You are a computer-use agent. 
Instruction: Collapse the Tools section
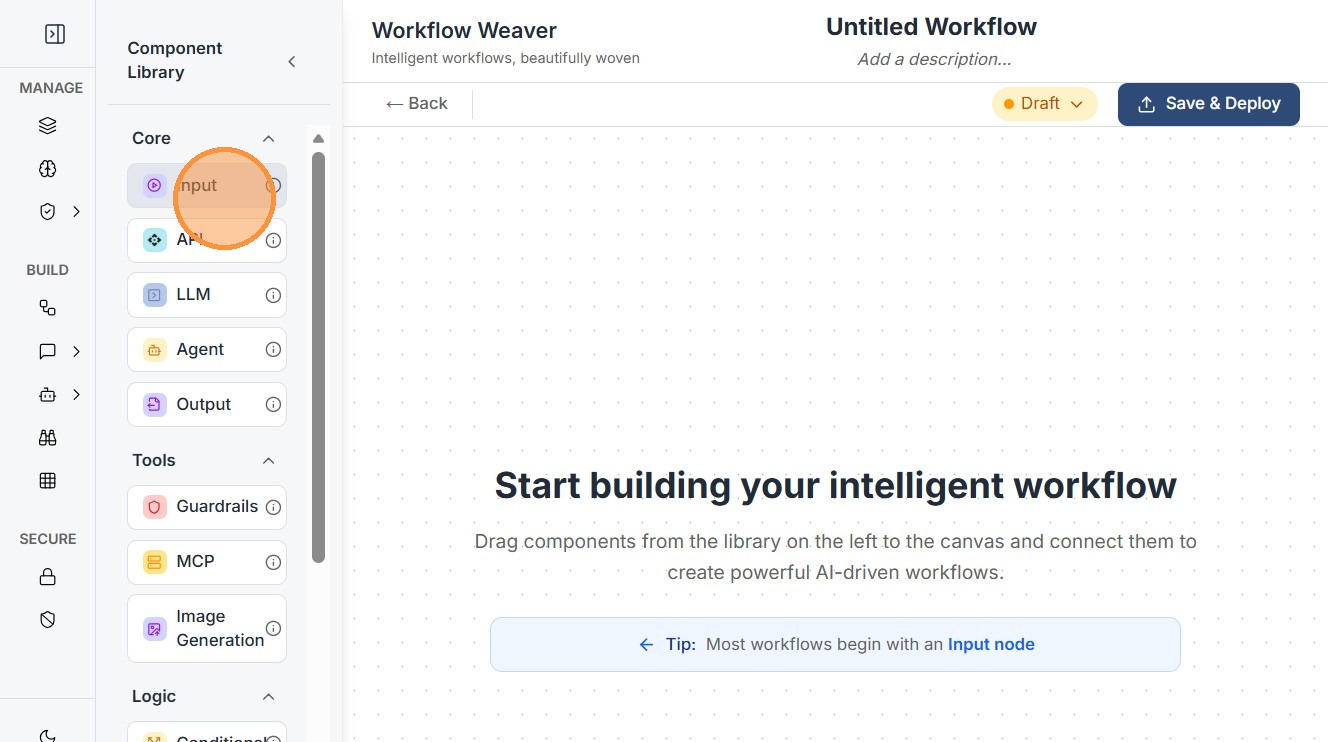coord(268,461)
